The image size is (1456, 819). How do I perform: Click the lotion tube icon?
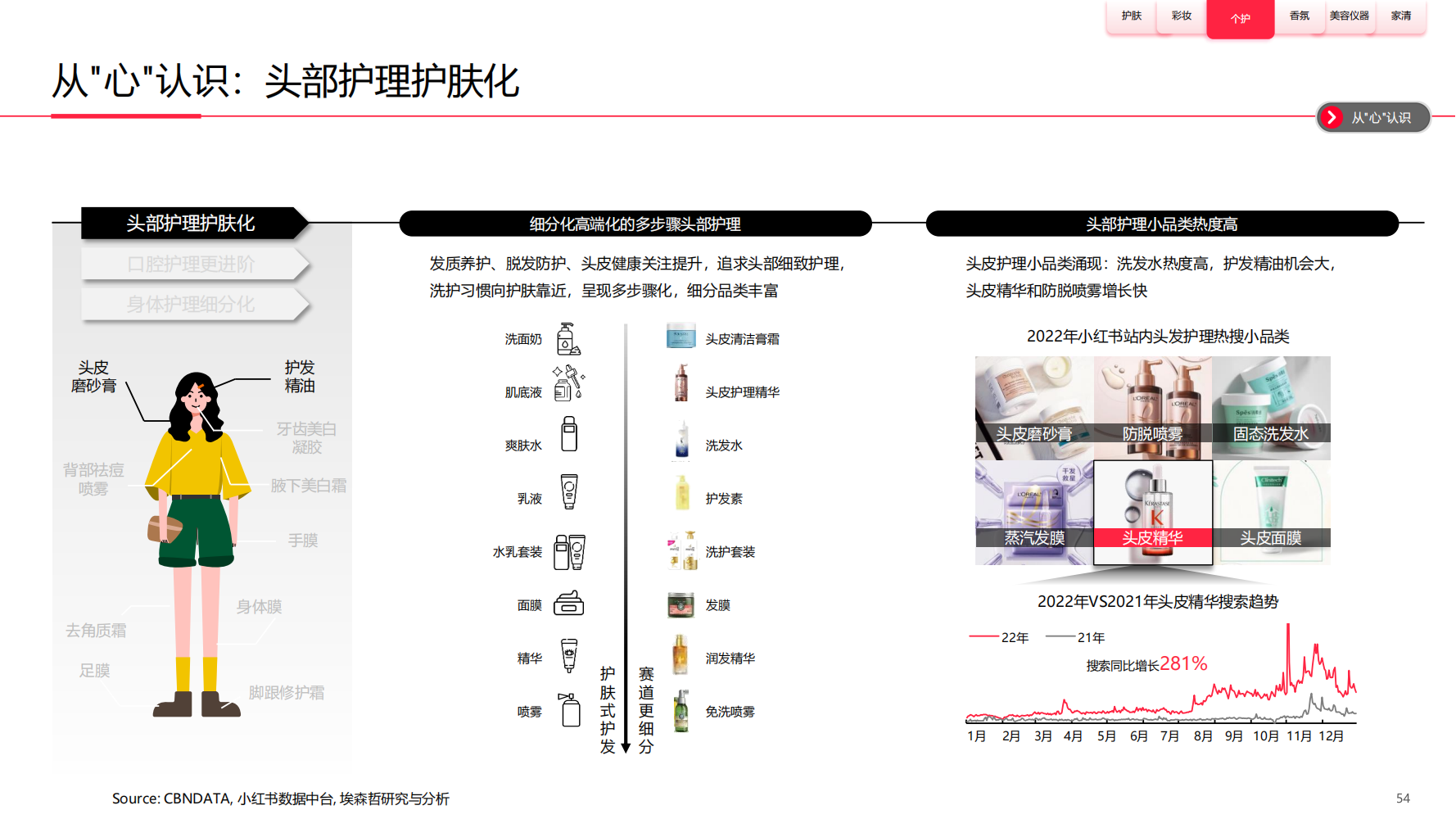[x=569, y=491]
